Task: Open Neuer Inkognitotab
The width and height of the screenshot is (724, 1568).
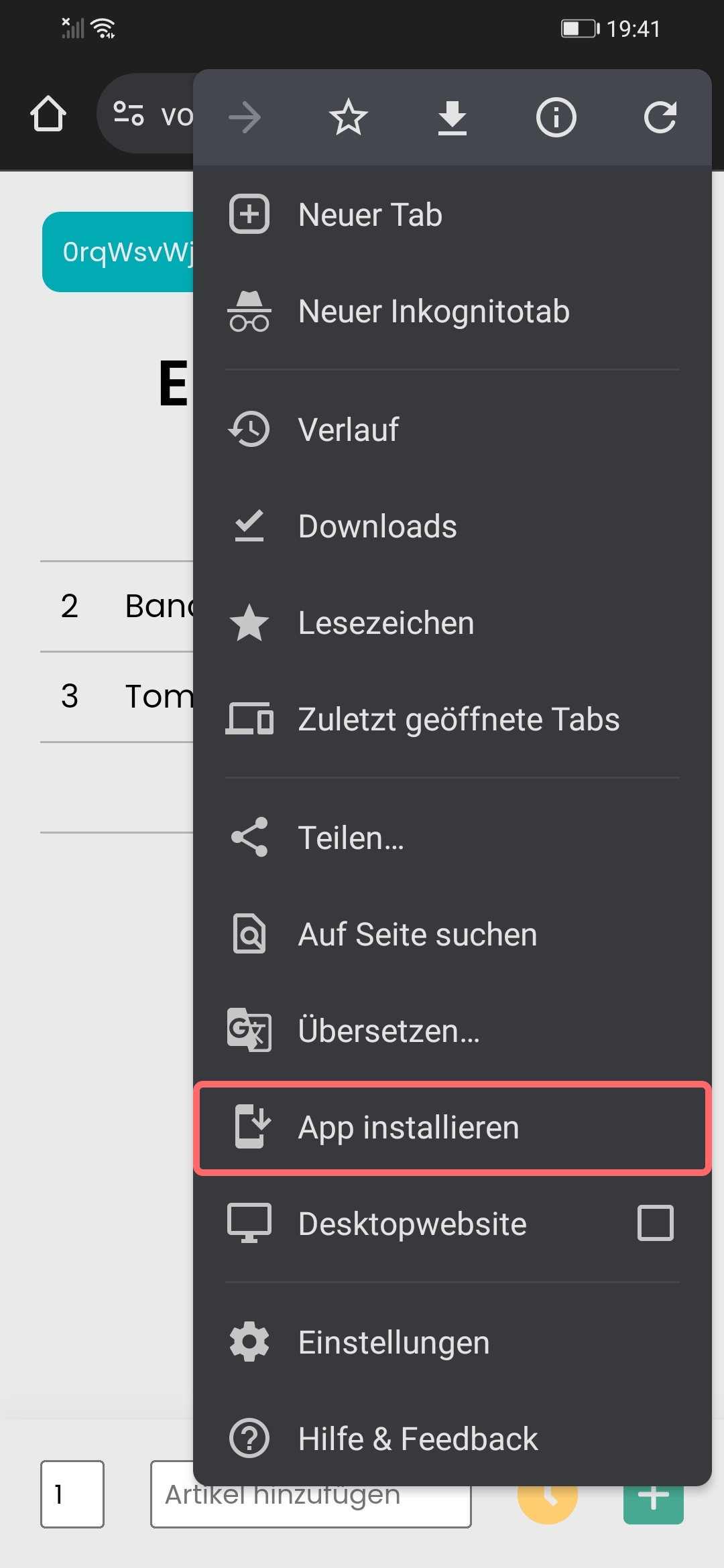Action: click(x=452, y=312)
